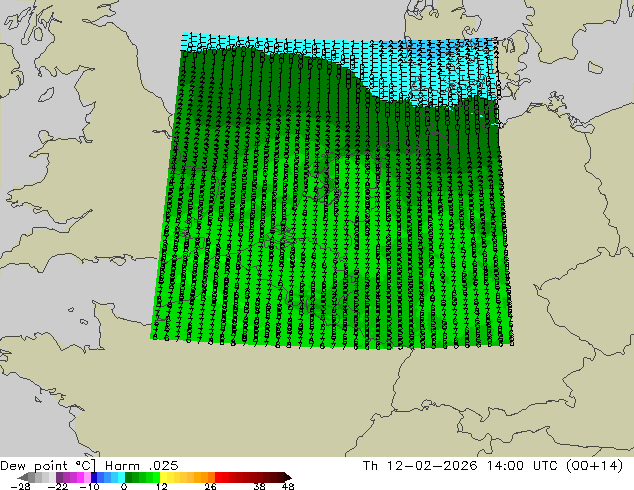Click the dark green segment of the color scale
The image size is (634, 490).
point(129,477)
